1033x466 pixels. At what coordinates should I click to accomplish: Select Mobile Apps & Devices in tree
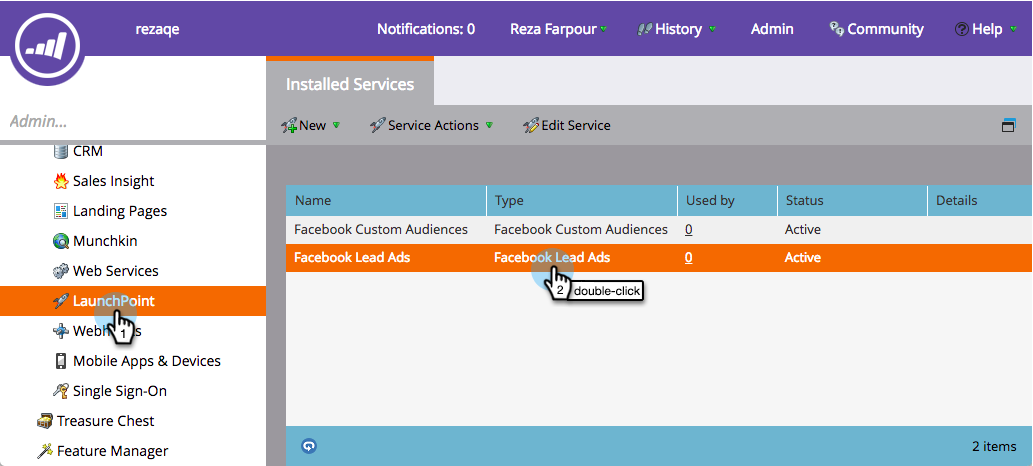coord(147,361)
